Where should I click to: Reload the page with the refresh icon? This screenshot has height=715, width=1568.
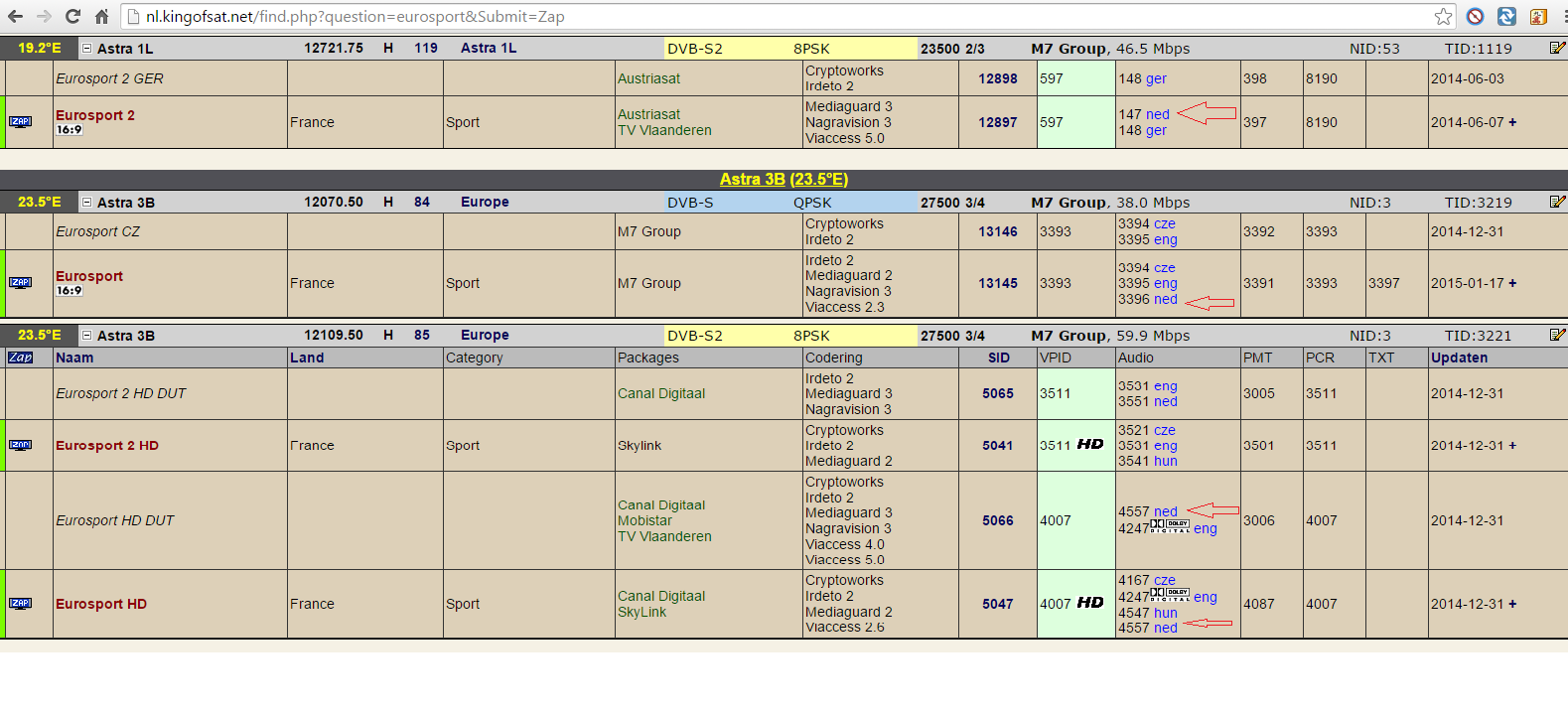click(x=72, y=16)
